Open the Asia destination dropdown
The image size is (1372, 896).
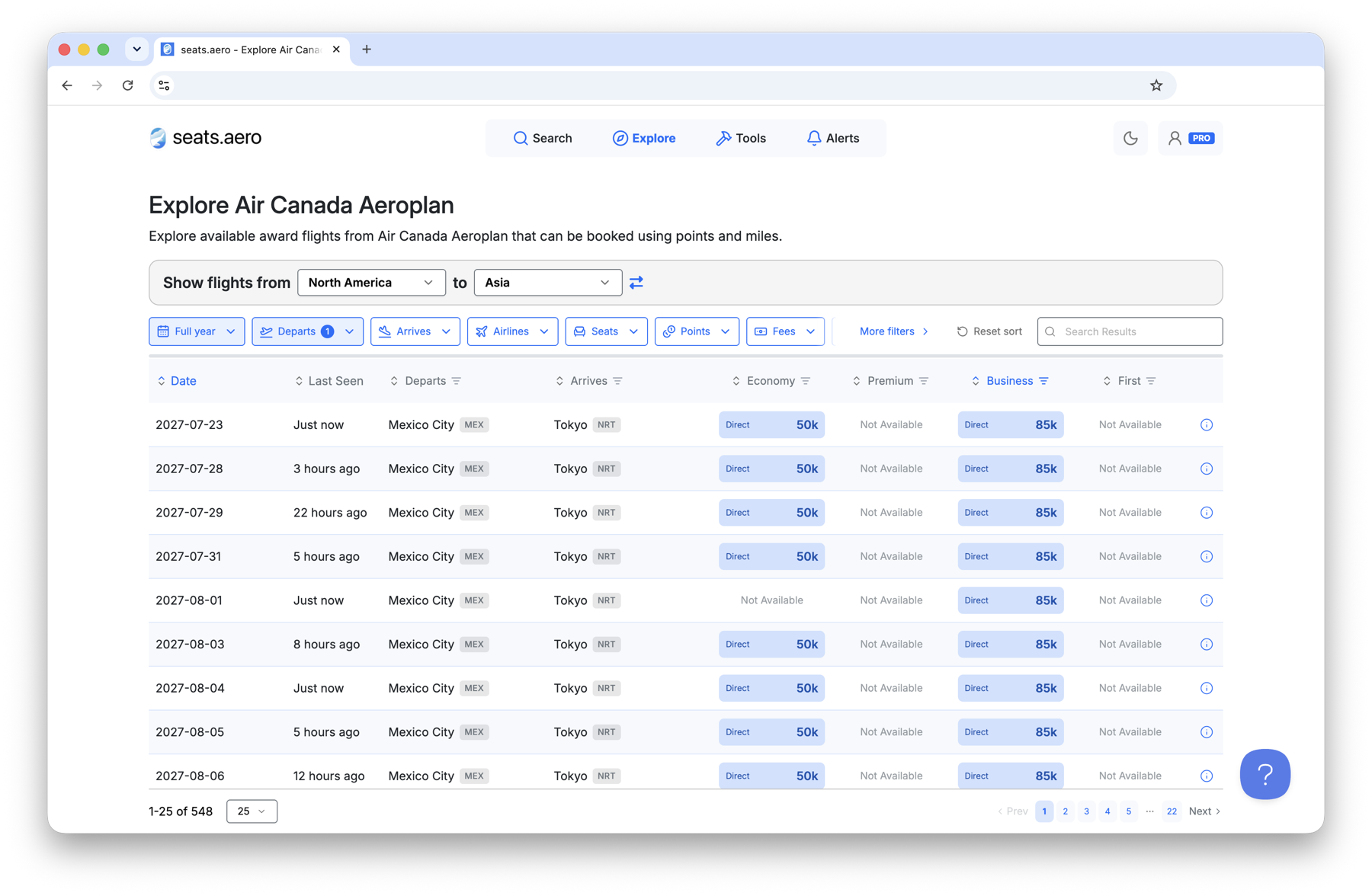tap(548, 283)
